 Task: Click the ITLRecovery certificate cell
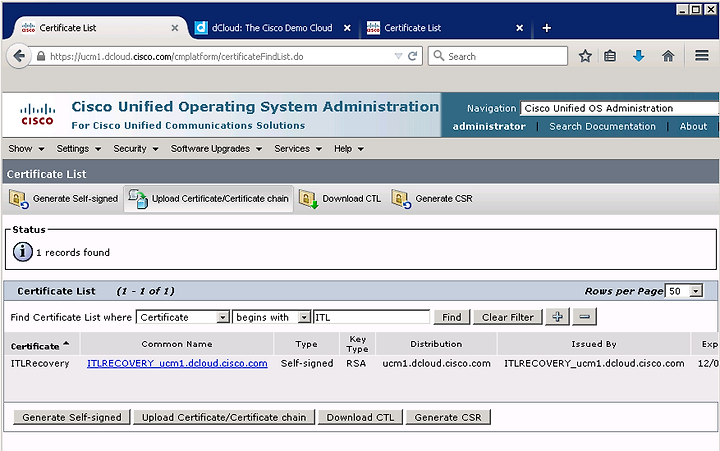pyautogui.click(x=40, y=363)
